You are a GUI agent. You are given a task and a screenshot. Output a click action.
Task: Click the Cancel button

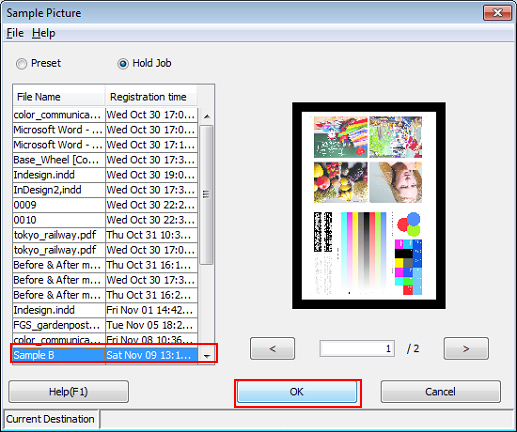(440, 392)
